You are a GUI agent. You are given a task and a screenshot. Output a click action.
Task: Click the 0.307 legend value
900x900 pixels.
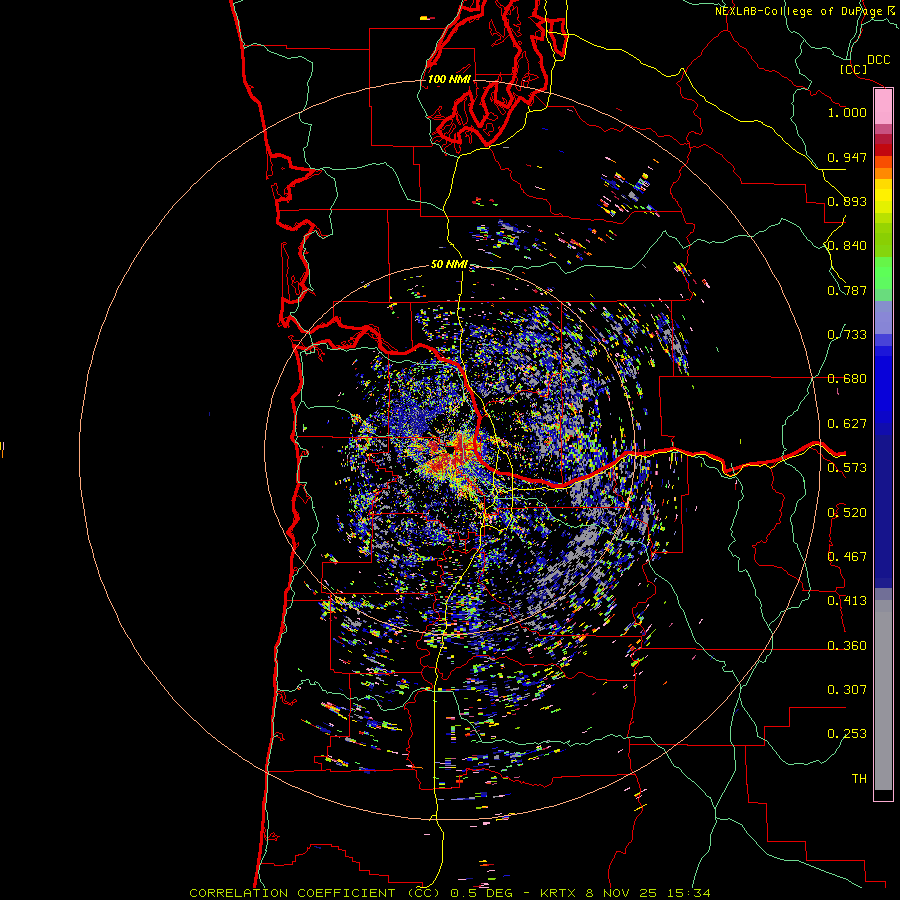point(847,690)
